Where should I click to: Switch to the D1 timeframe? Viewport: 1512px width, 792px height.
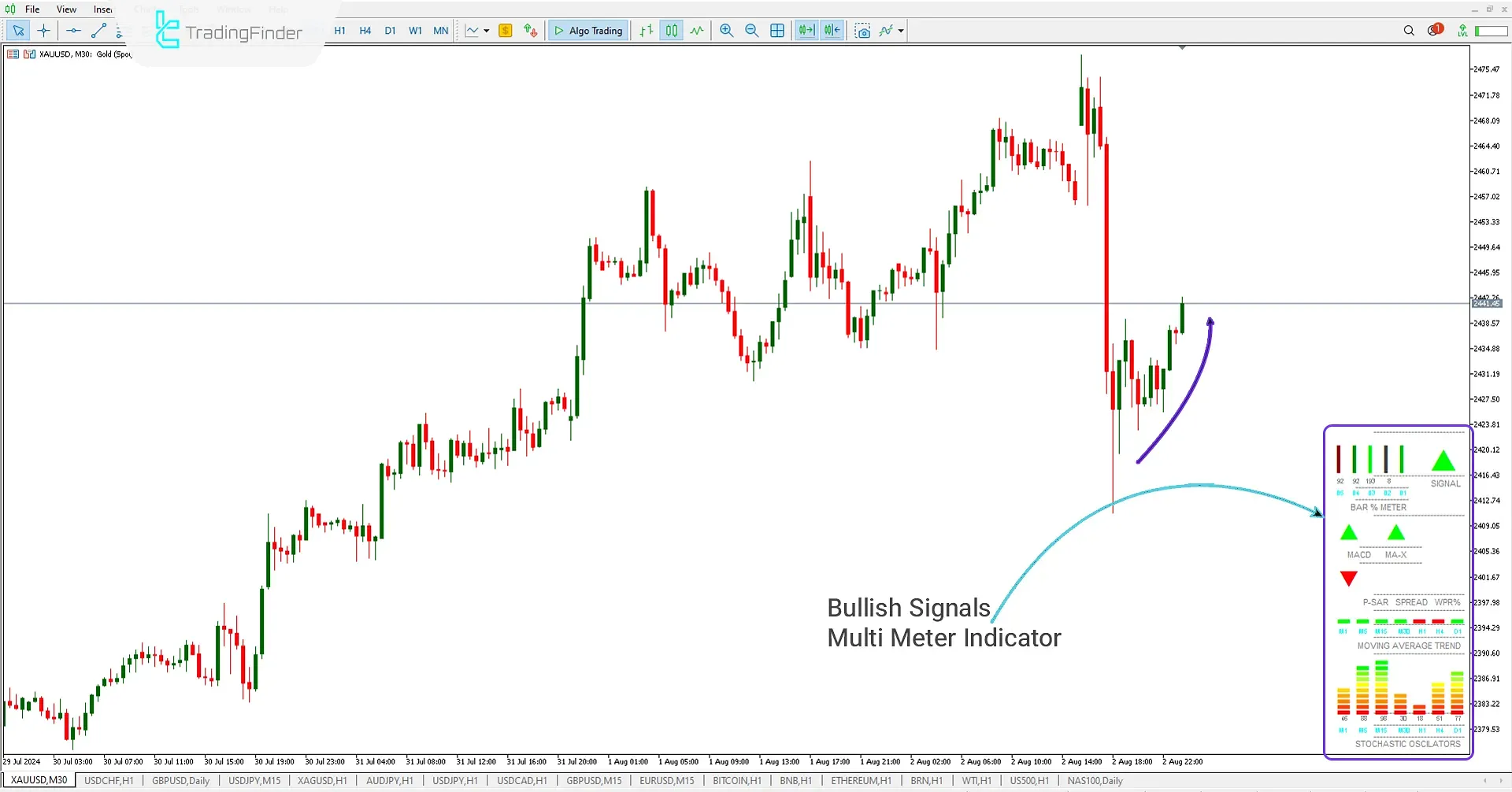pos(391,31)
